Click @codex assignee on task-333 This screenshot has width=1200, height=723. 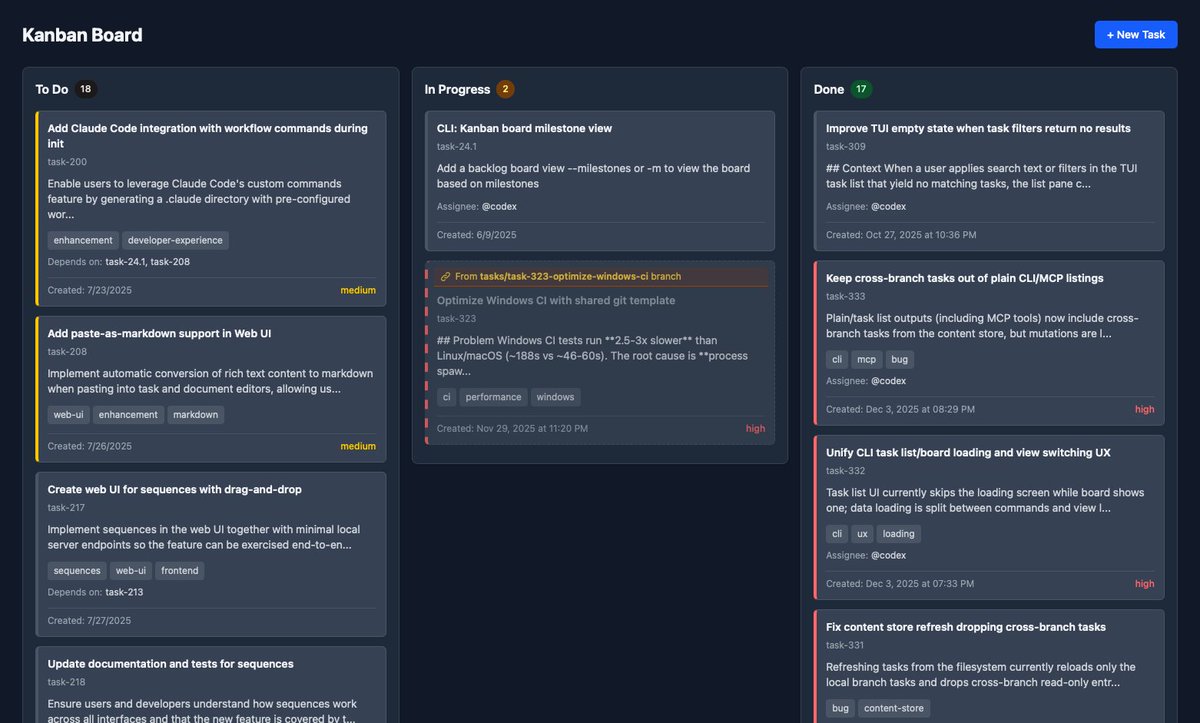pos(888,381)
